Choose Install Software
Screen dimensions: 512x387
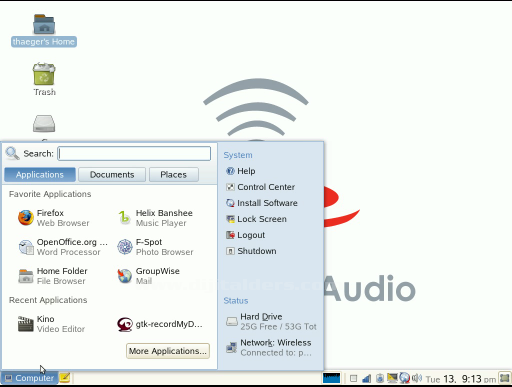coord(262,203)
